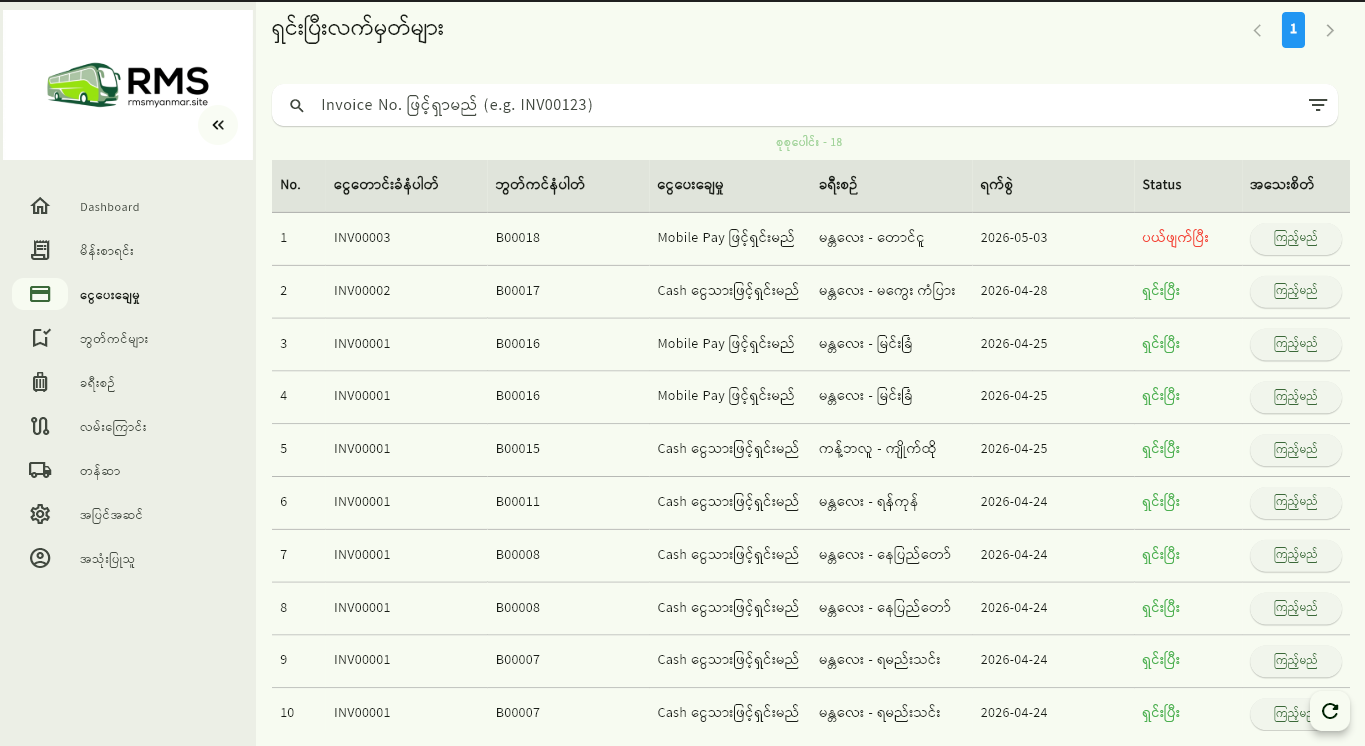
Task: Select the payment card icon in the sidebar
Action: [x=40, y=294]
